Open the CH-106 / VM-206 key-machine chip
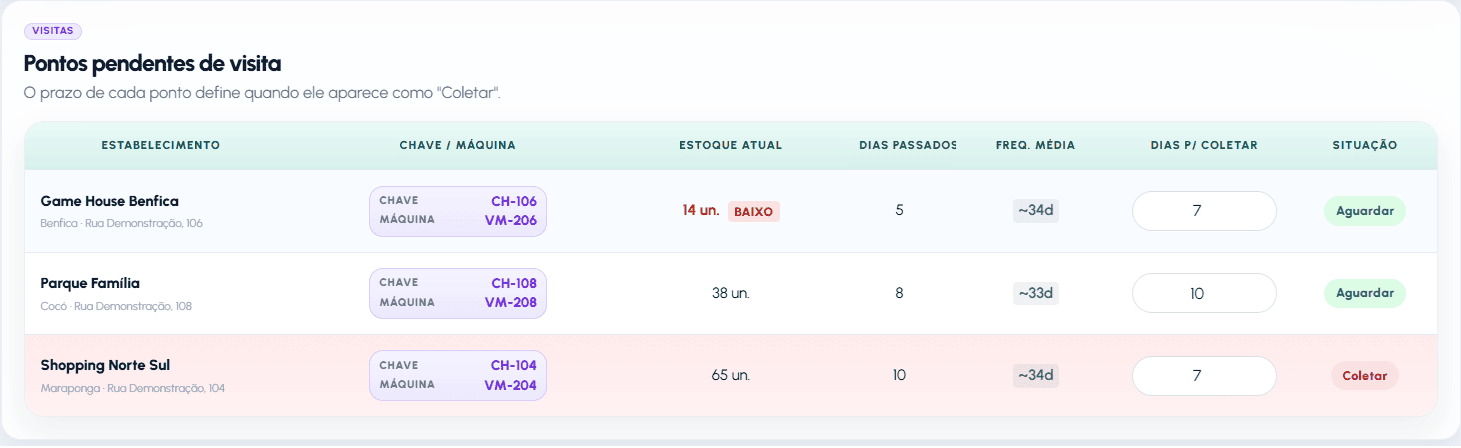This screenshot has height=448, width=1461. (x=458, y=211)
